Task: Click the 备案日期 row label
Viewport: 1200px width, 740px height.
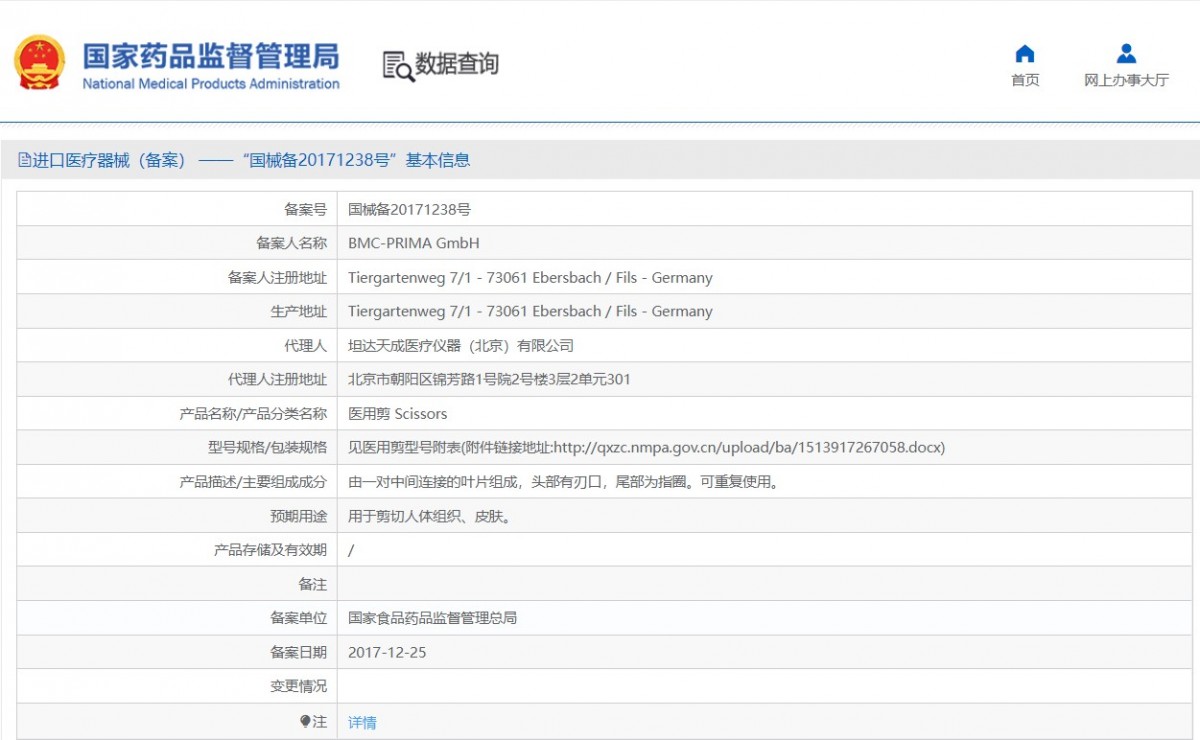Action: 298,652
